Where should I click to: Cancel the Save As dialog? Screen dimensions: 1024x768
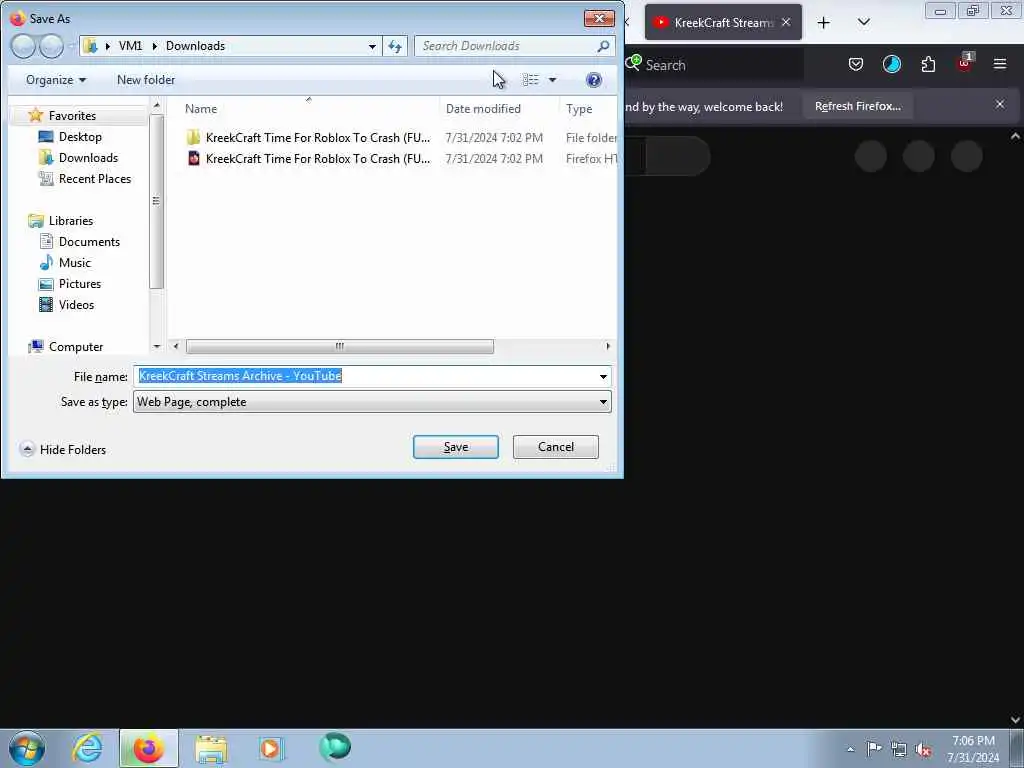pos(556,447)
